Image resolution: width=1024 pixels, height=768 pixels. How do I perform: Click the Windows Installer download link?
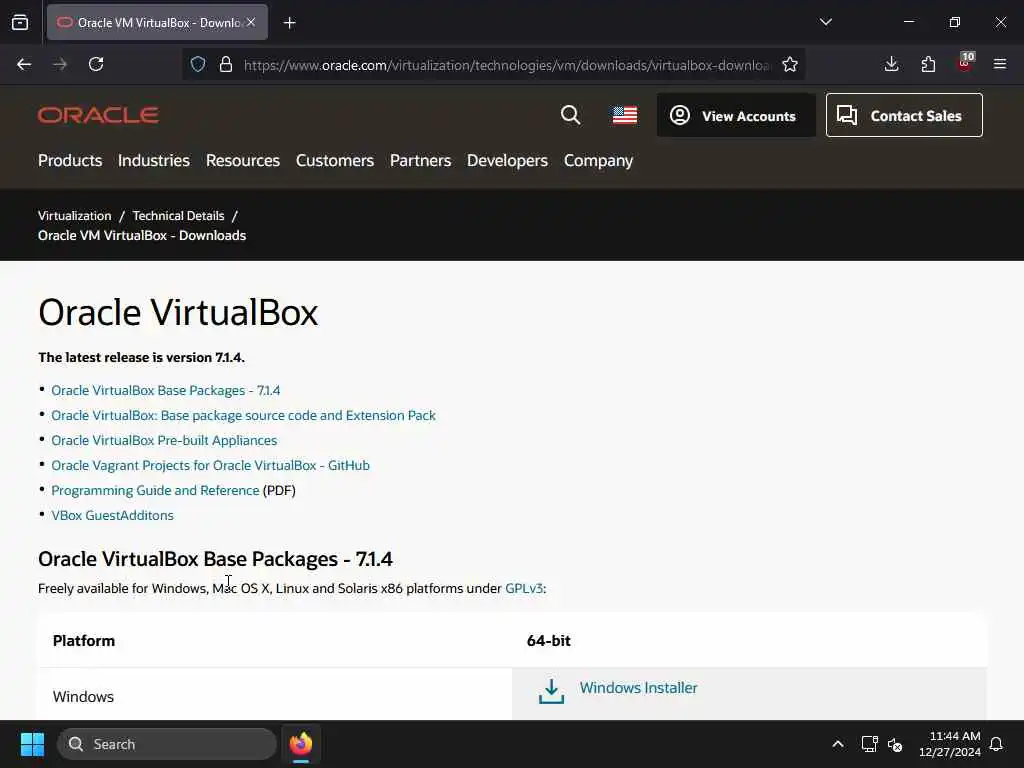pos(638,688)
